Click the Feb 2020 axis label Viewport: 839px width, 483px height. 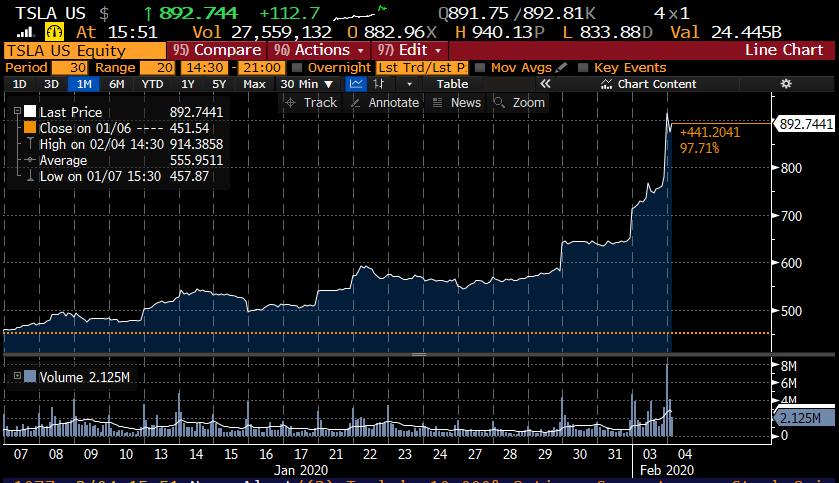click(x=667, y=470)
